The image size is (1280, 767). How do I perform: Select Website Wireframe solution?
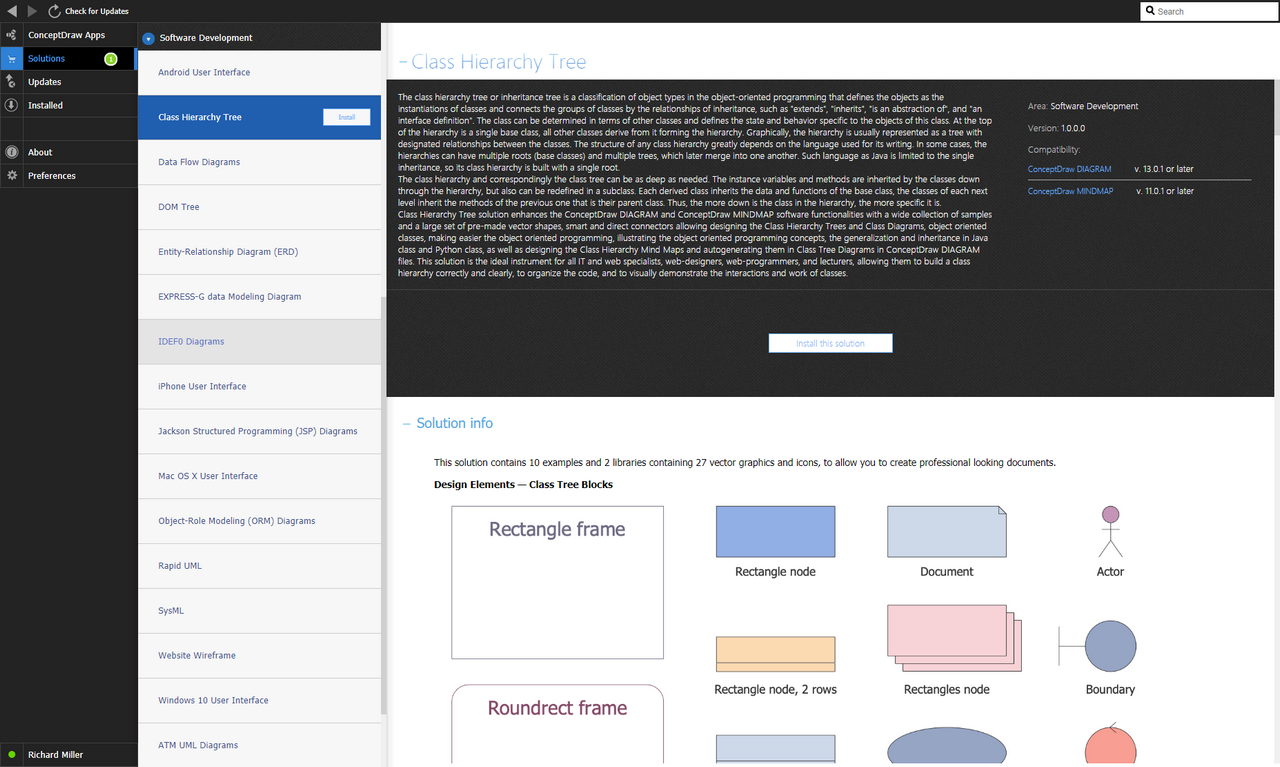(x=259, y=656)
